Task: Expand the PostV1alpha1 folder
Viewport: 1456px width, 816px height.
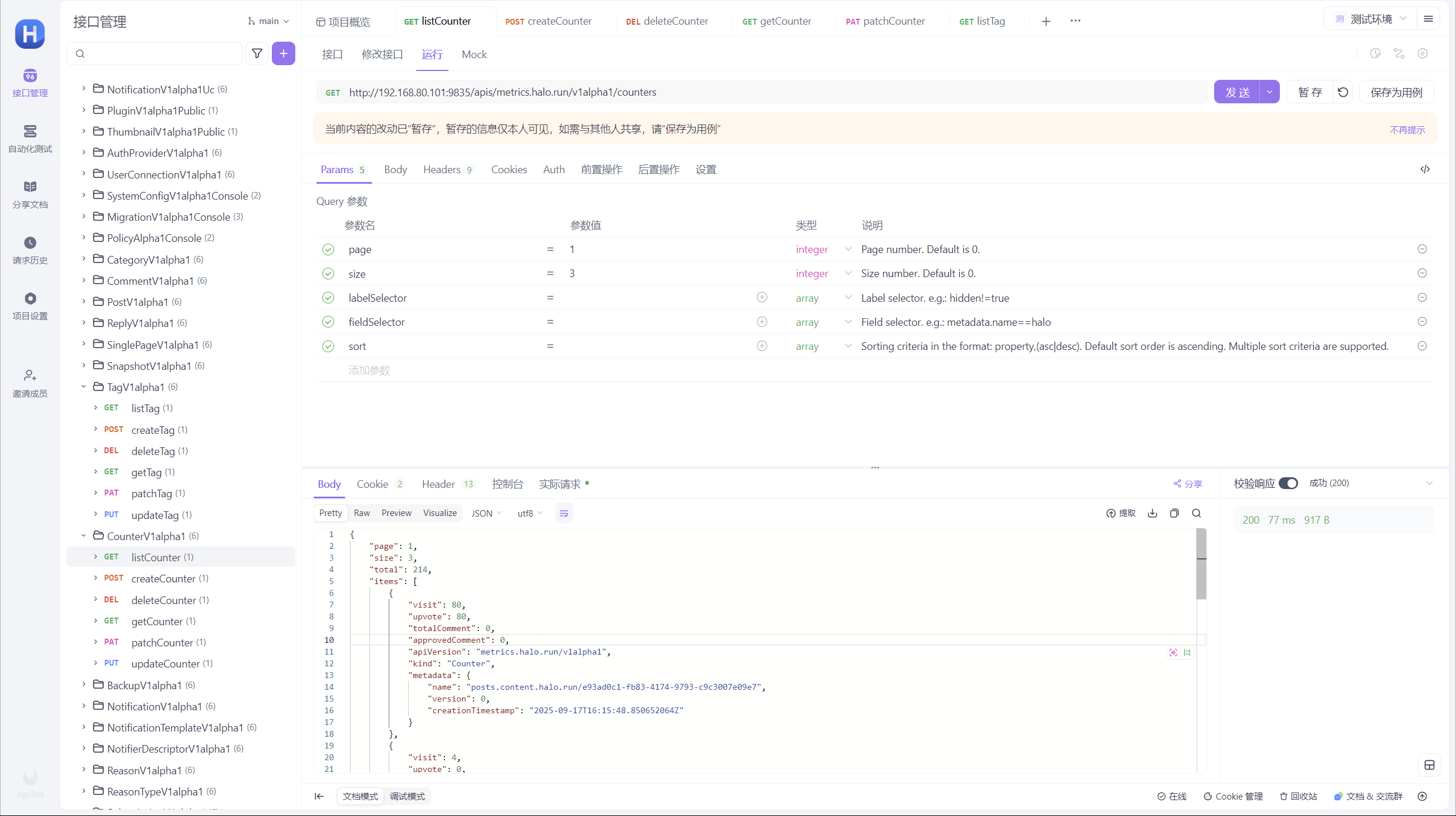Action: click(84, 302)
